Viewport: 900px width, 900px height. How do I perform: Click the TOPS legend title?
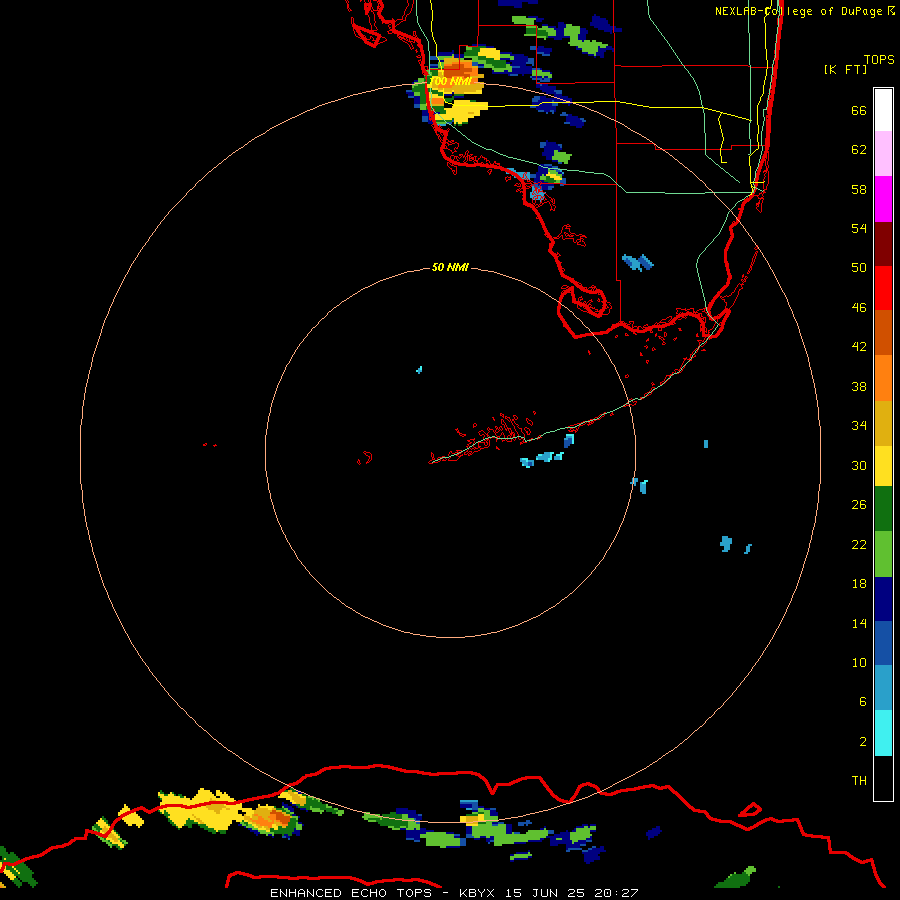coord(879,60)
